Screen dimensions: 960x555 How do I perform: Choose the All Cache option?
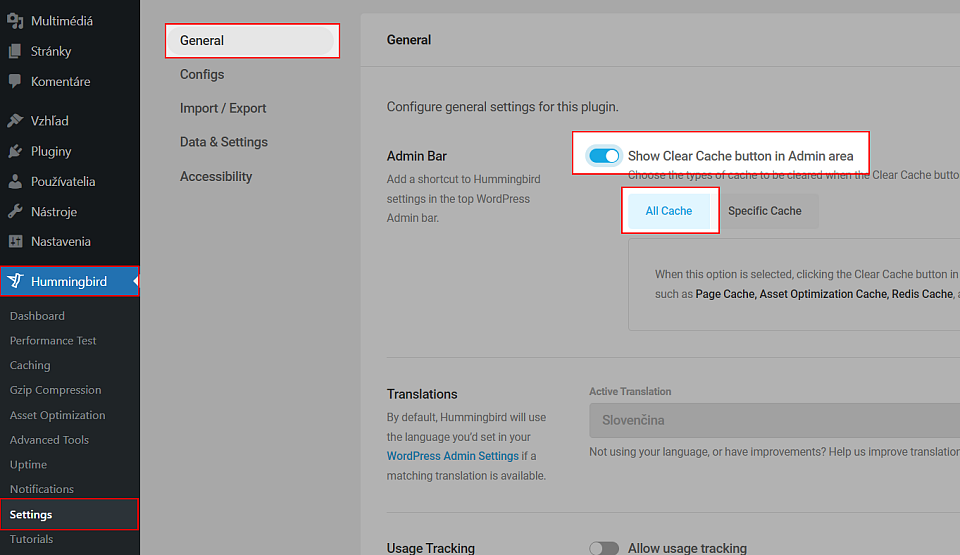(669, 211)
